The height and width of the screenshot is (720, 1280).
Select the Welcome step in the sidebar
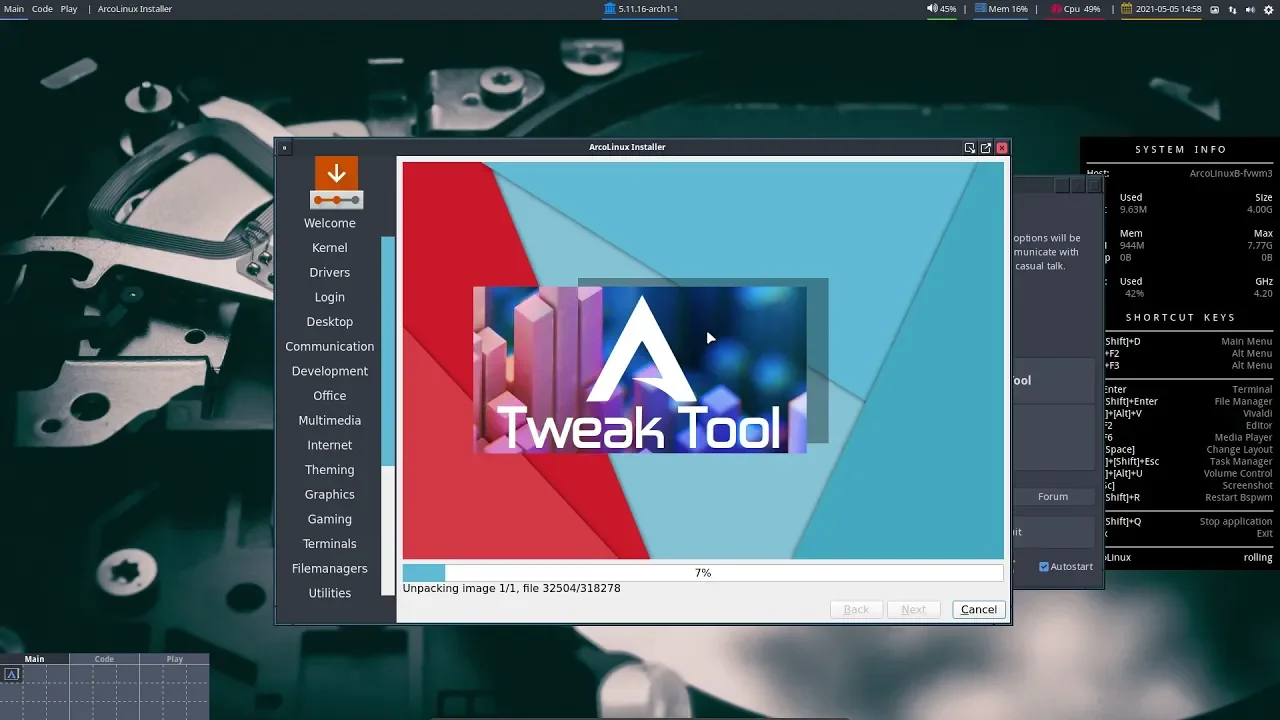coord(330,223)
